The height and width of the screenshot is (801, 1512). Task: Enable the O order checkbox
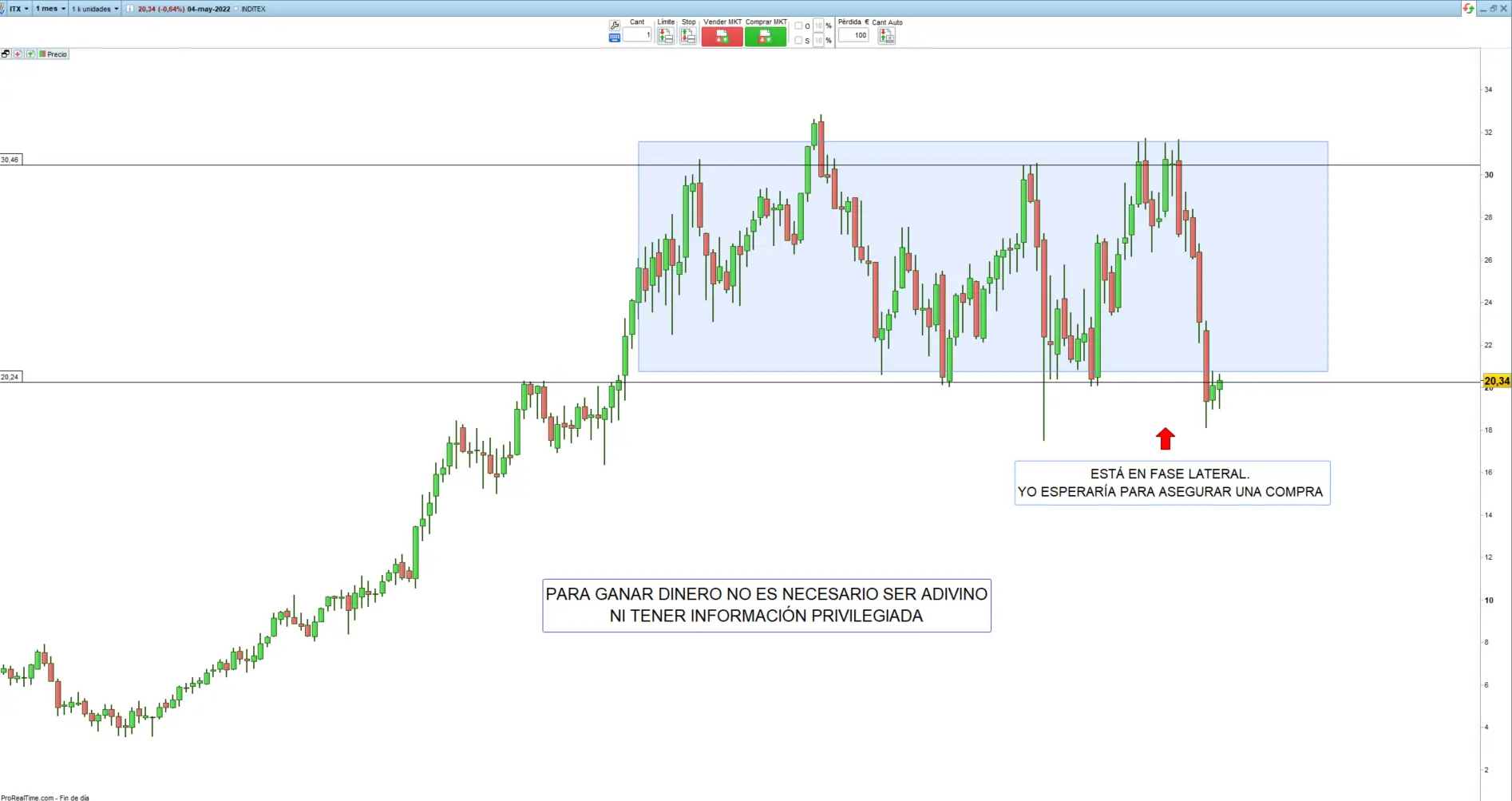[797, 25]
